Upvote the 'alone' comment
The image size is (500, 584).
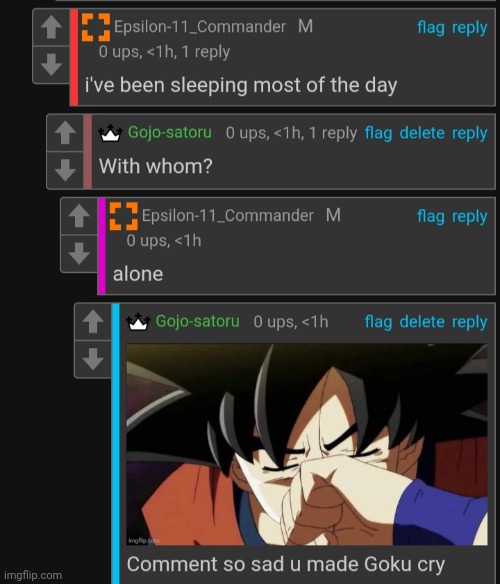click(x=79, y=216)
